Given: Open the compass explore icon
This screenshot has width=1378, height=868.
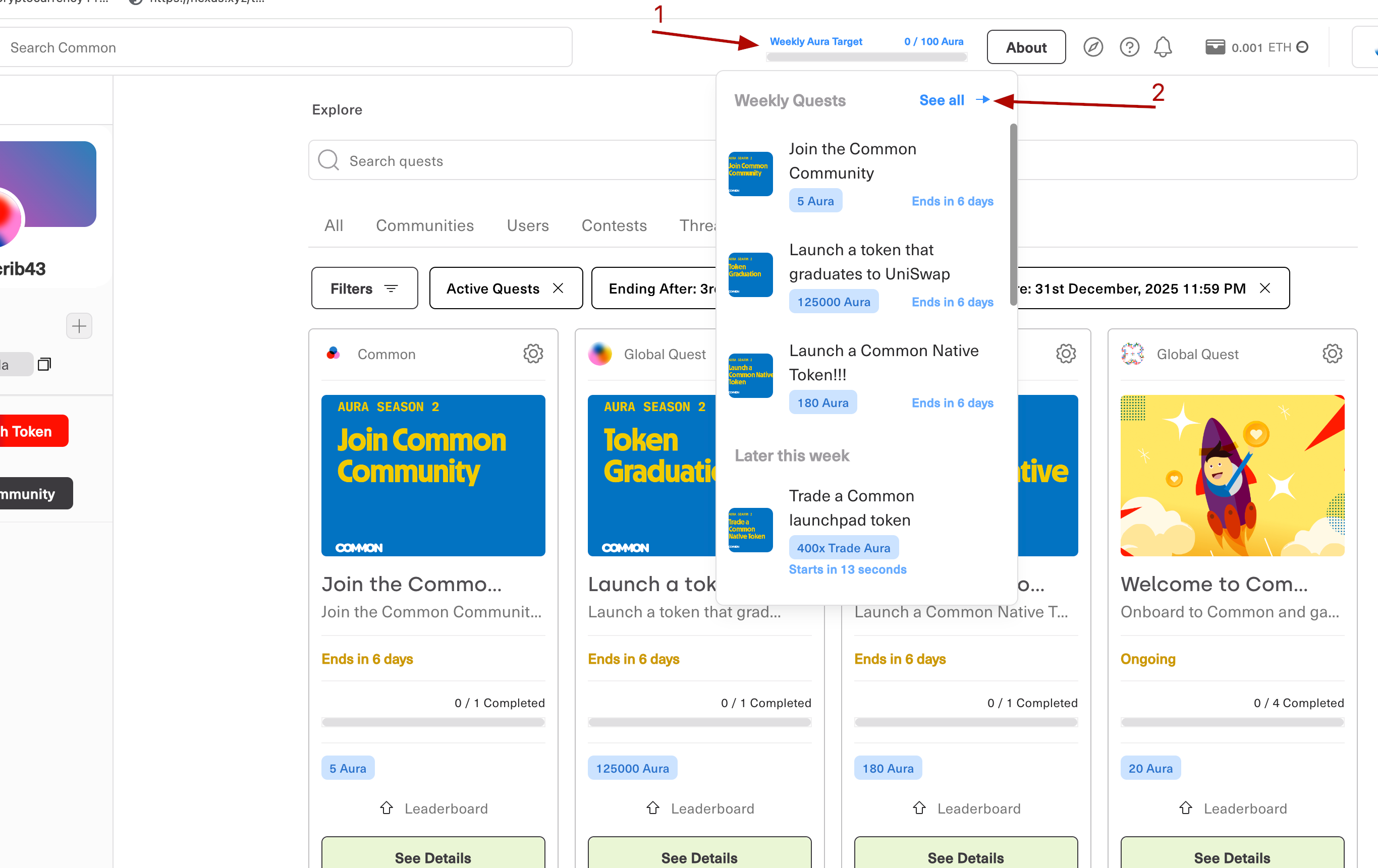Looking at the screenshot, I should (1092, 47).
